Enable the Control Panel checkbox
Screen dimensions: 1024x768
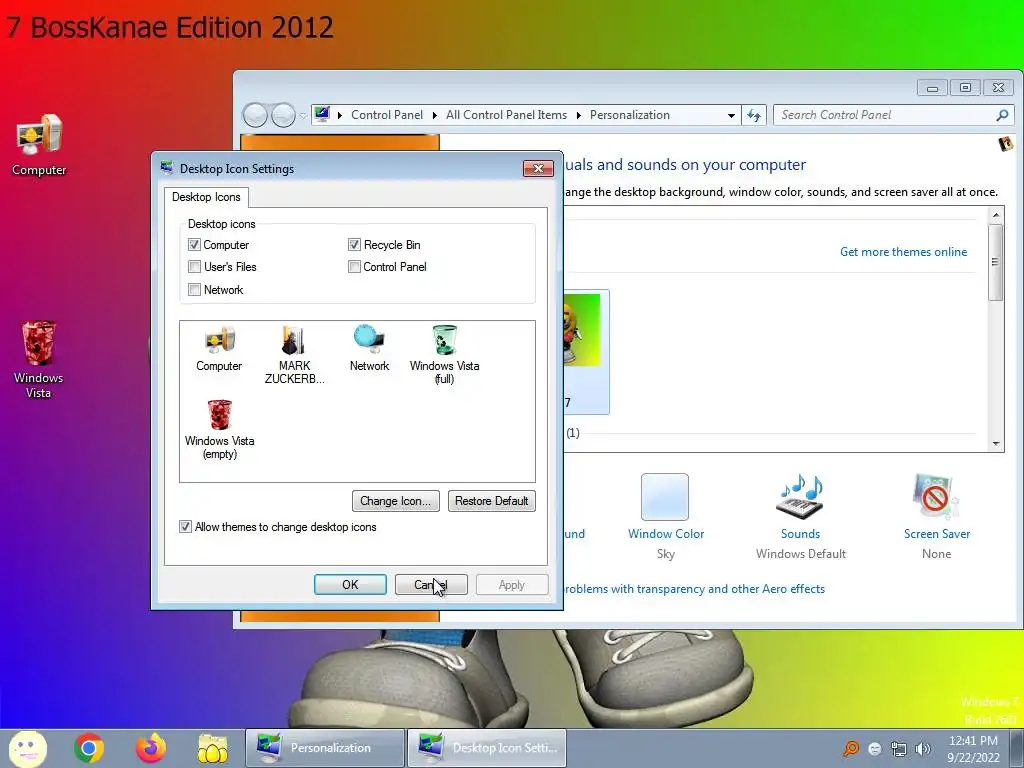point(354,266)
